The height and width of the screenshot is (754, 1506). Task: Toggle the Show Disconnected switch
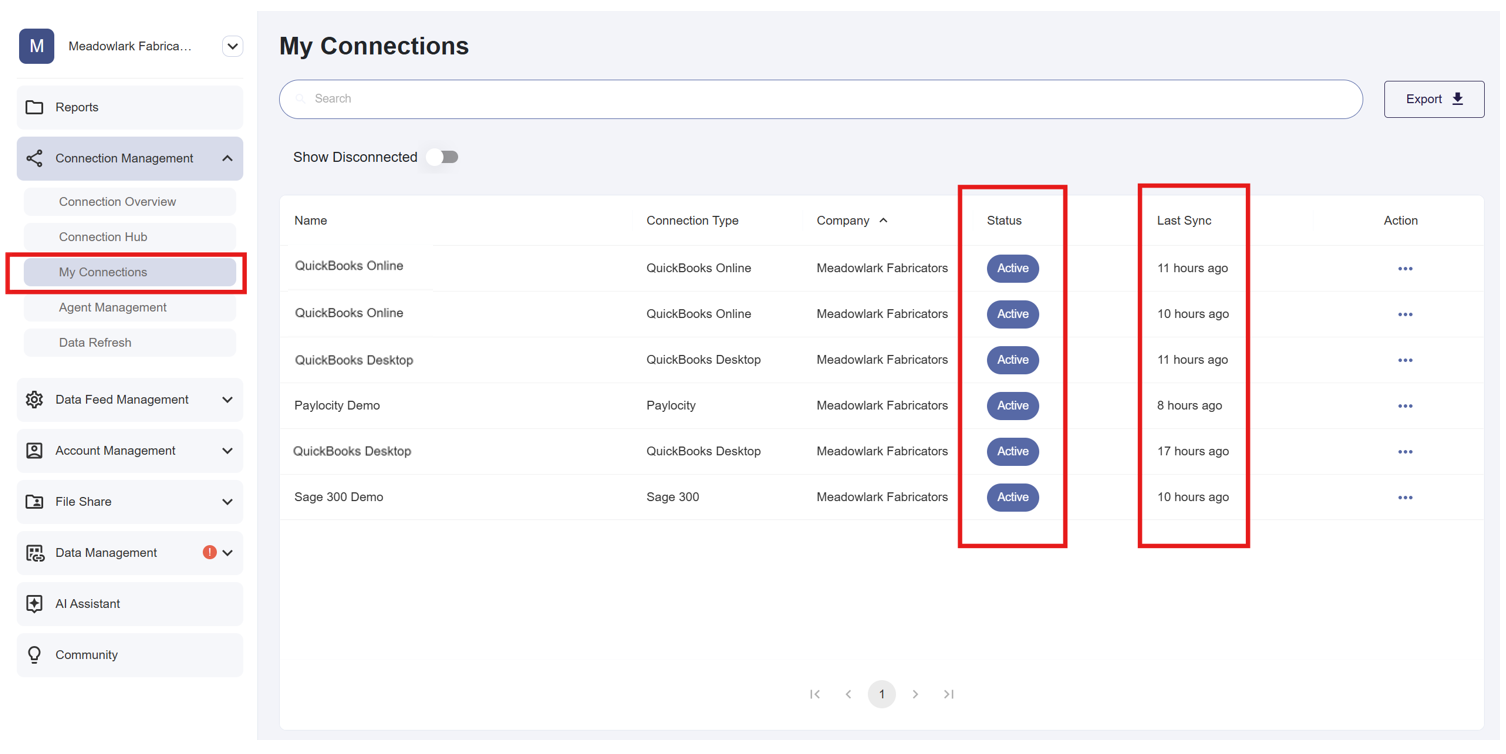click(442, 157)
